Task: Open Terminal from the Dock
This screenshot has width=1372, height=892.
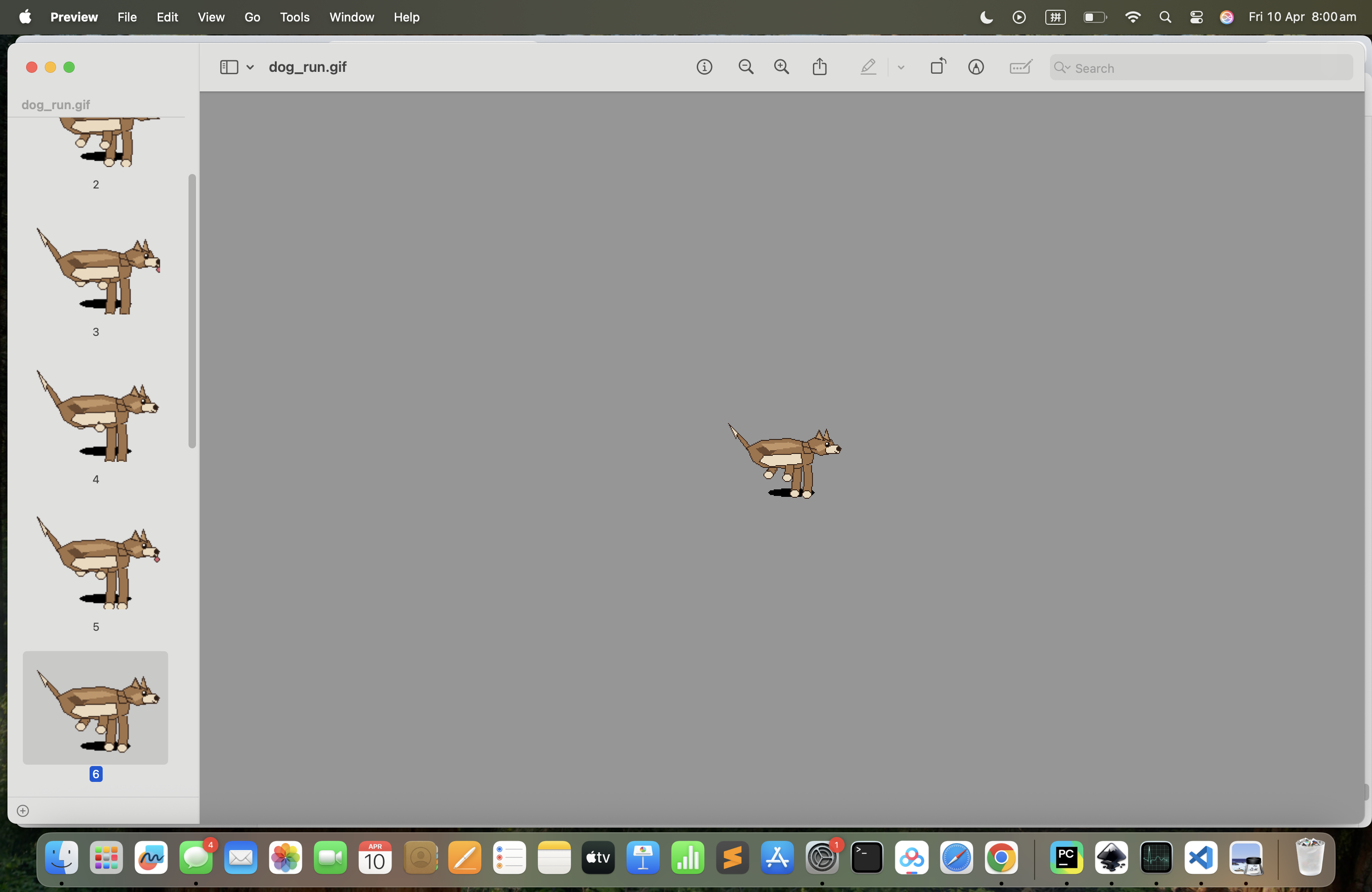Action: pyautogui.click(x=867, y=857)
